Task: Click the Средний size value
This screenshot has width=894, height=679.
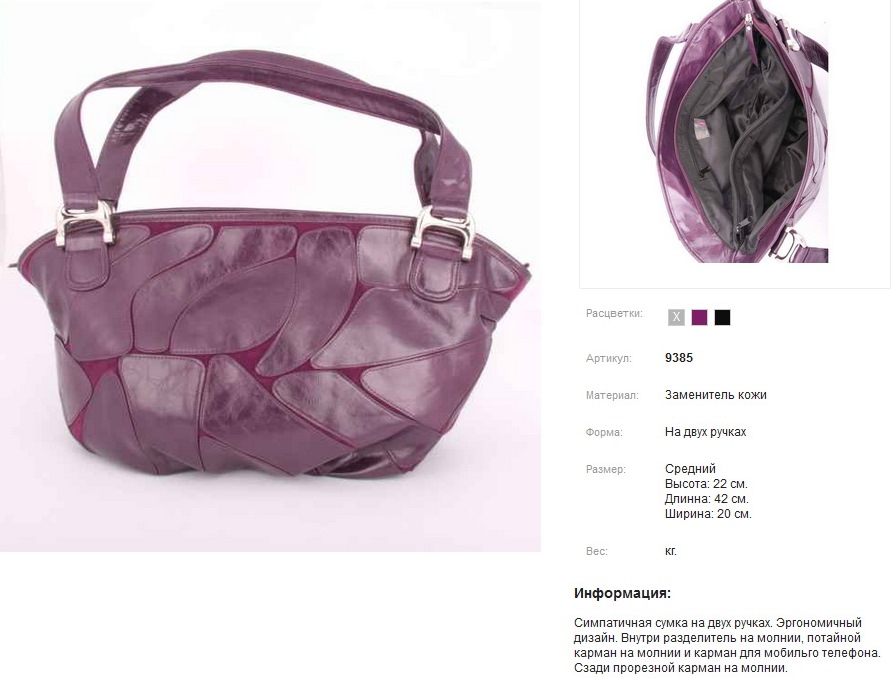Action: coord(690,469)
